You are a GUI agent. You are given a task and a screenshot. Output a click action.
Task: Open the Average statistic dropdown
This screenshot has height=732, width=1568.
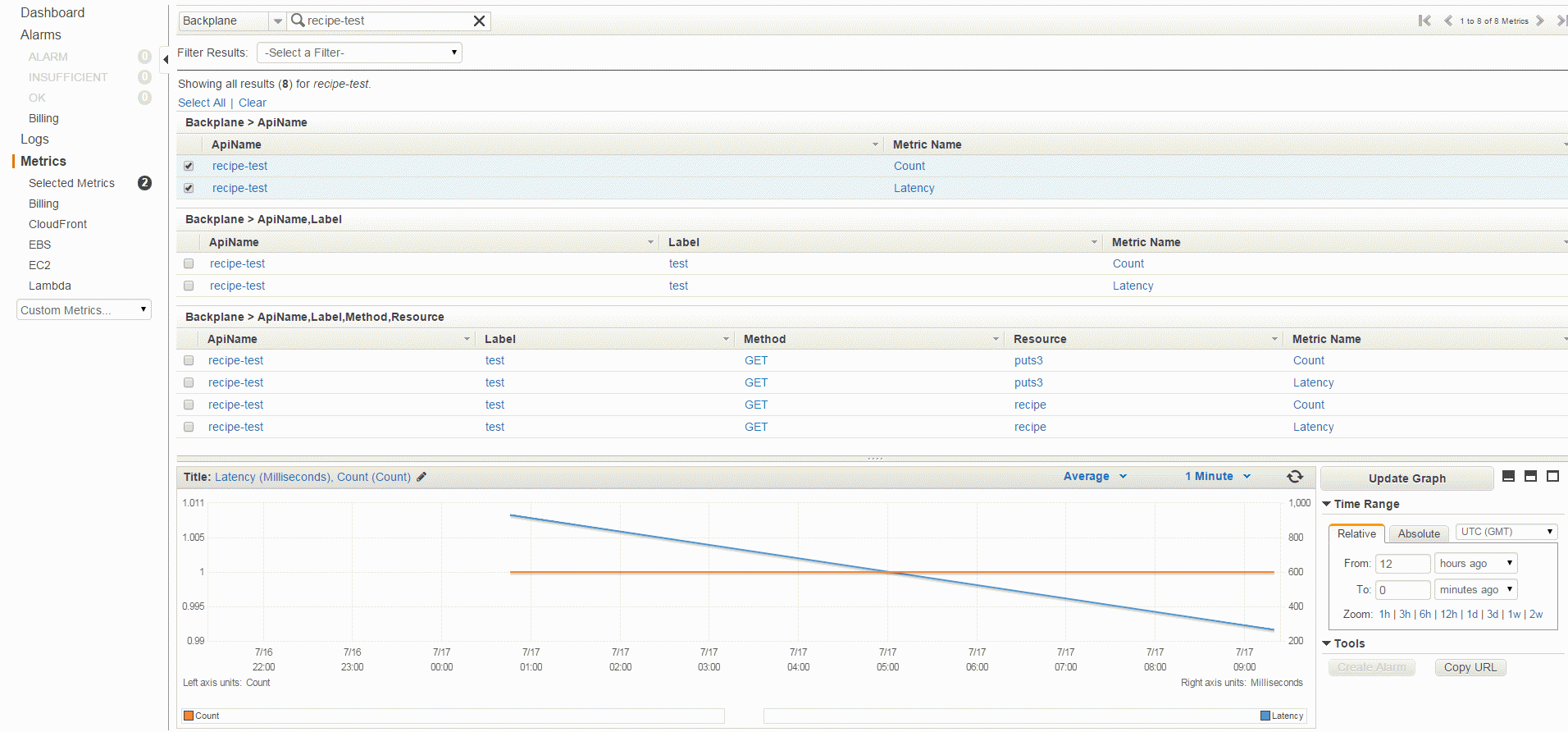click(x=1095, y=476)
